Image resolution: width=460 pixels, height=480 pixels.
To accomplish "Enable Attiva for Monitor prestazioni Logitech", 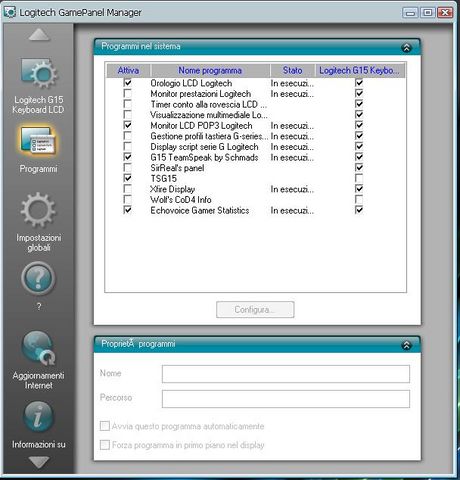I will 127,93.
